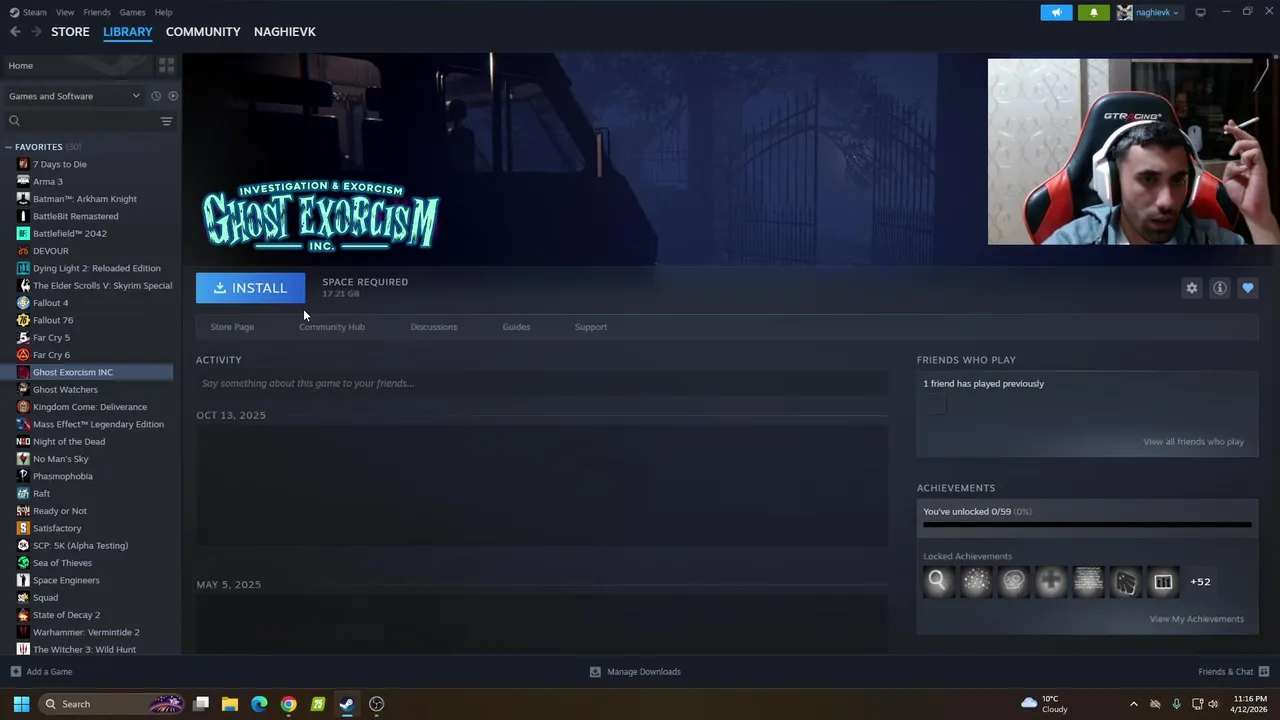Image resolution: width=1280 pixels, height=720 pixels.
Task: Open the NAGHIEVK profile tab
Action: (x=285, y=32)
